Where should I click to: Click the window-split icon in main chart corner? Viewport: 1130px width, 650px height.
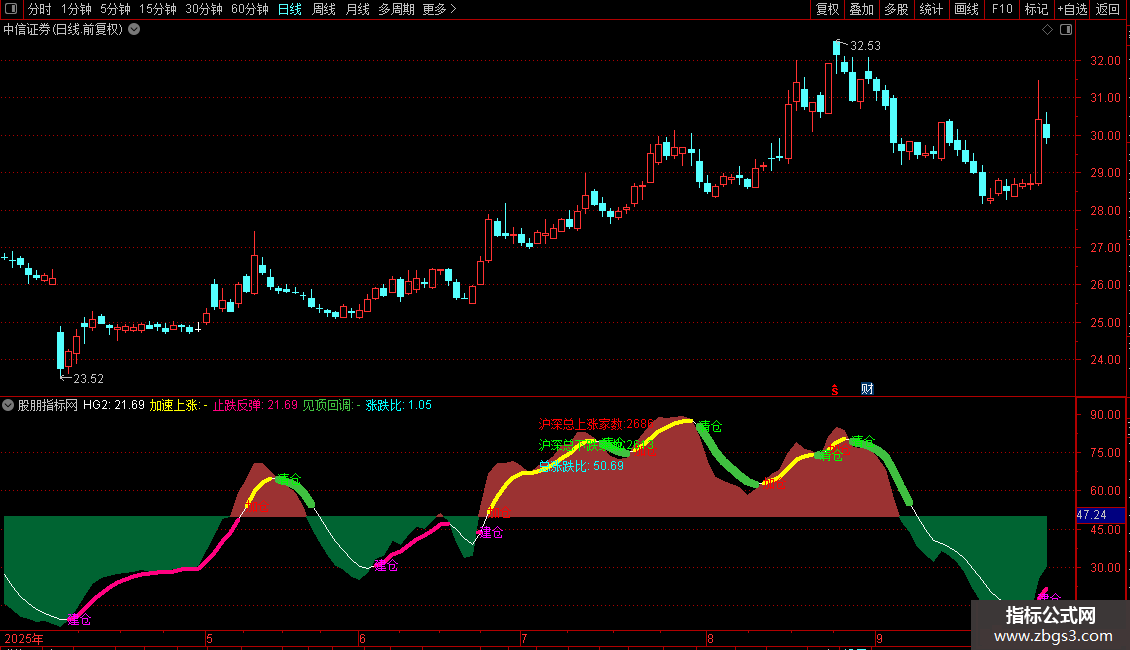pyautogui.click(x=1066, y=29)
